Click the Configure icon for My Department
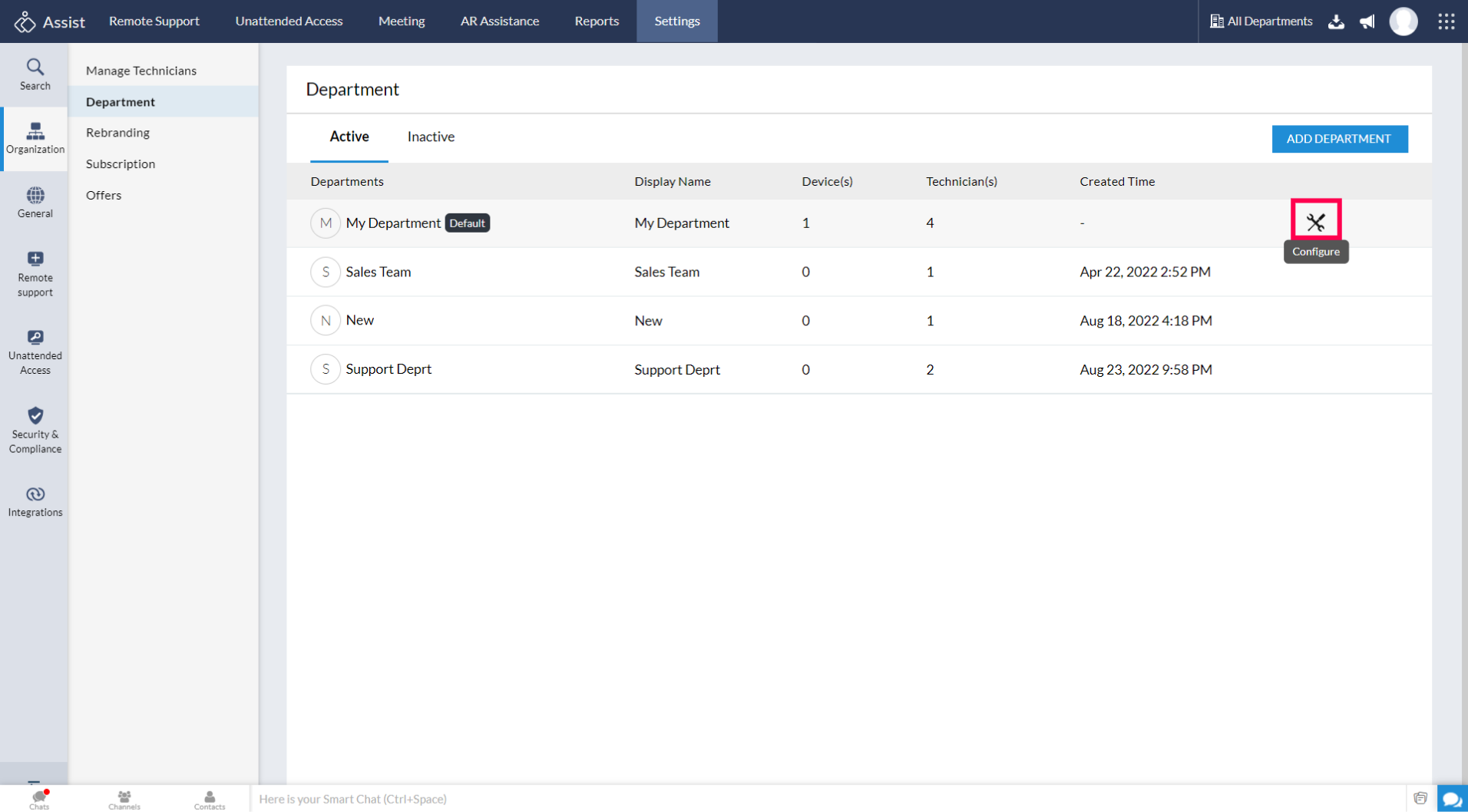This screenshot has width=1468, height=812. click(1315, 223)
